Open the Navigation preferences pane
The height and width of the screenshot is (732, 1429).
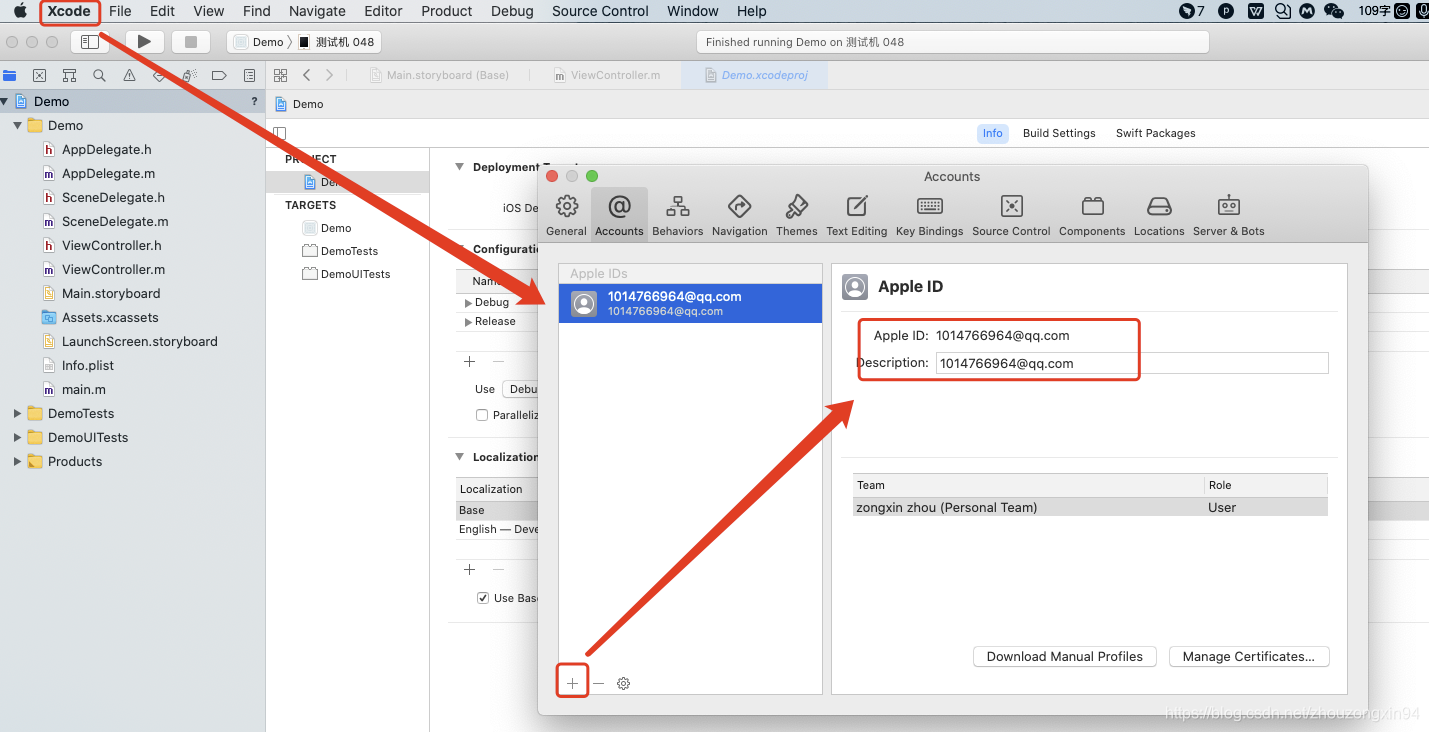point(739,215)
